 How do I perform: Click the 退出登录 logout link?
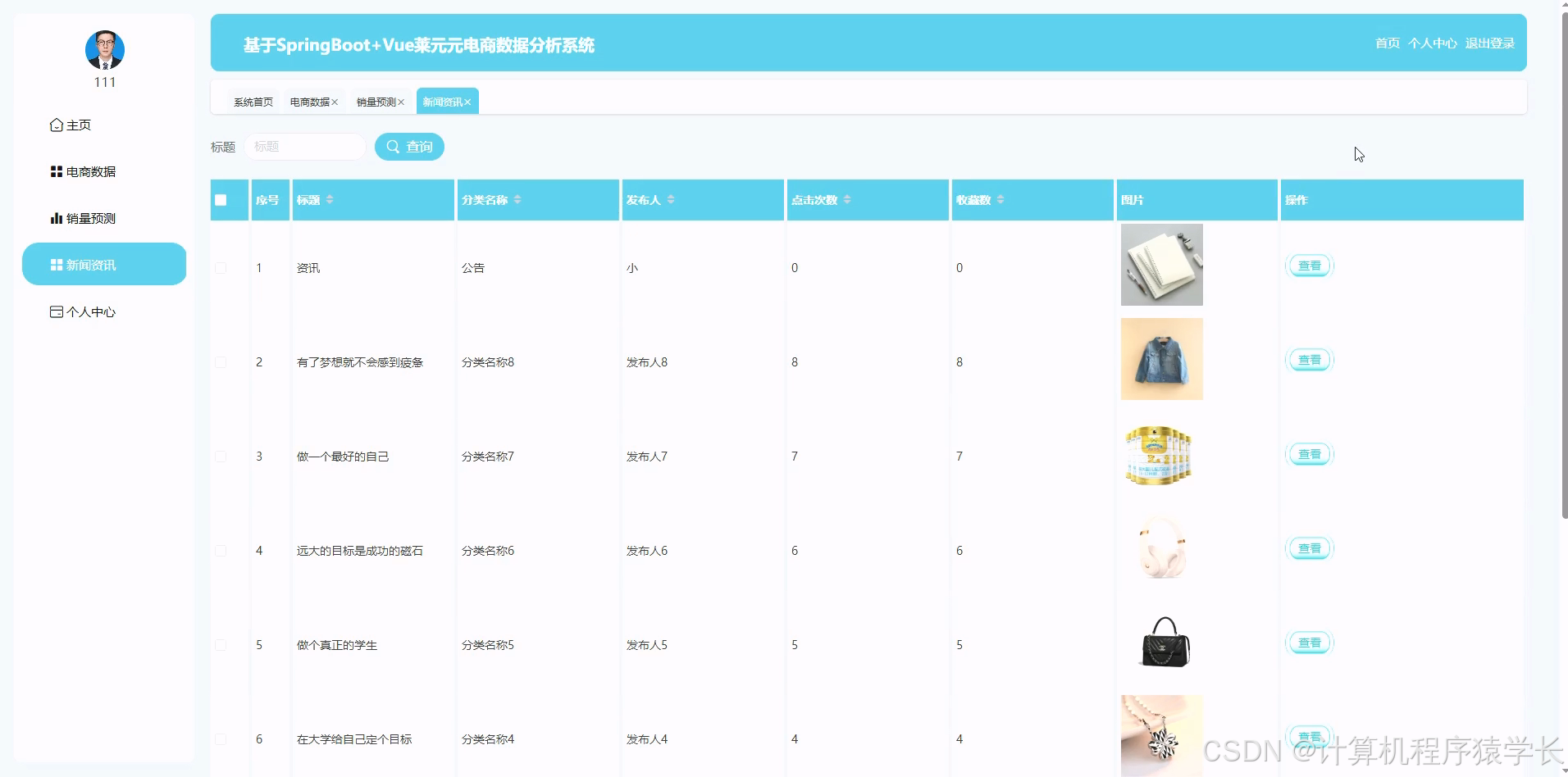coord(1489,43)
